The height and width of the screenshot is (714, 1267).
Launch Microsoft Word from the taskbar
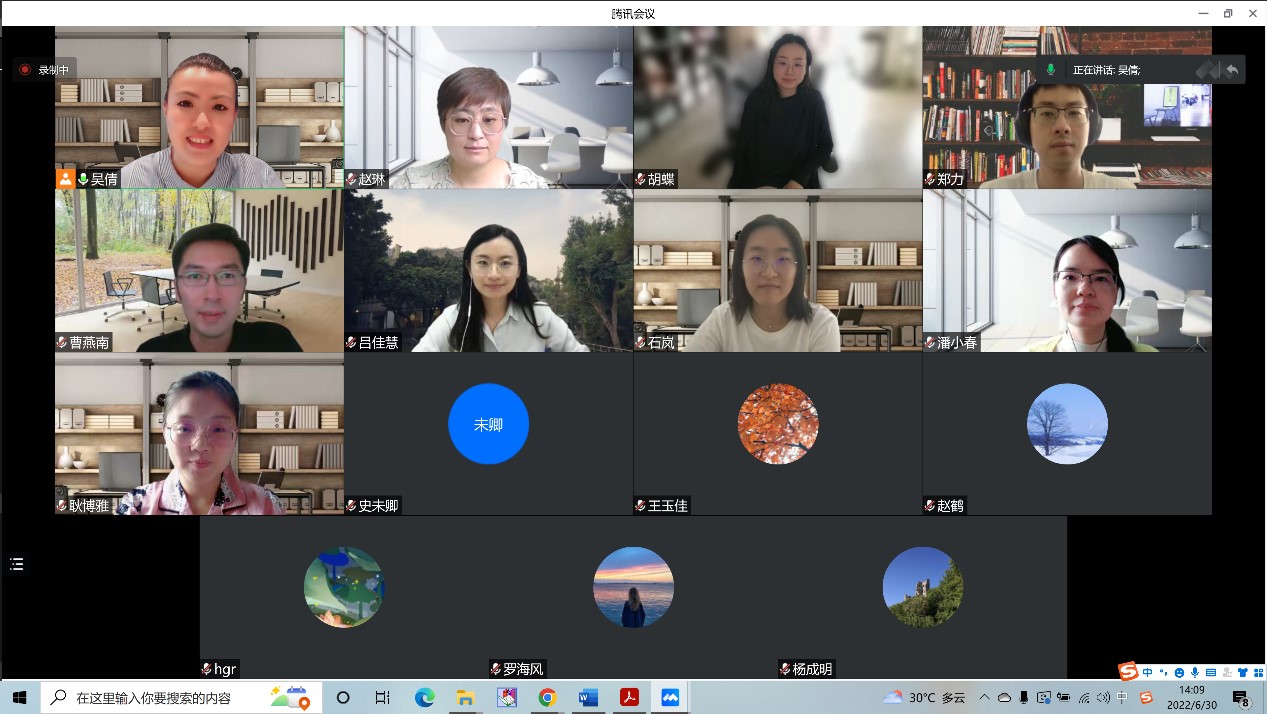(x=588, y=697)
